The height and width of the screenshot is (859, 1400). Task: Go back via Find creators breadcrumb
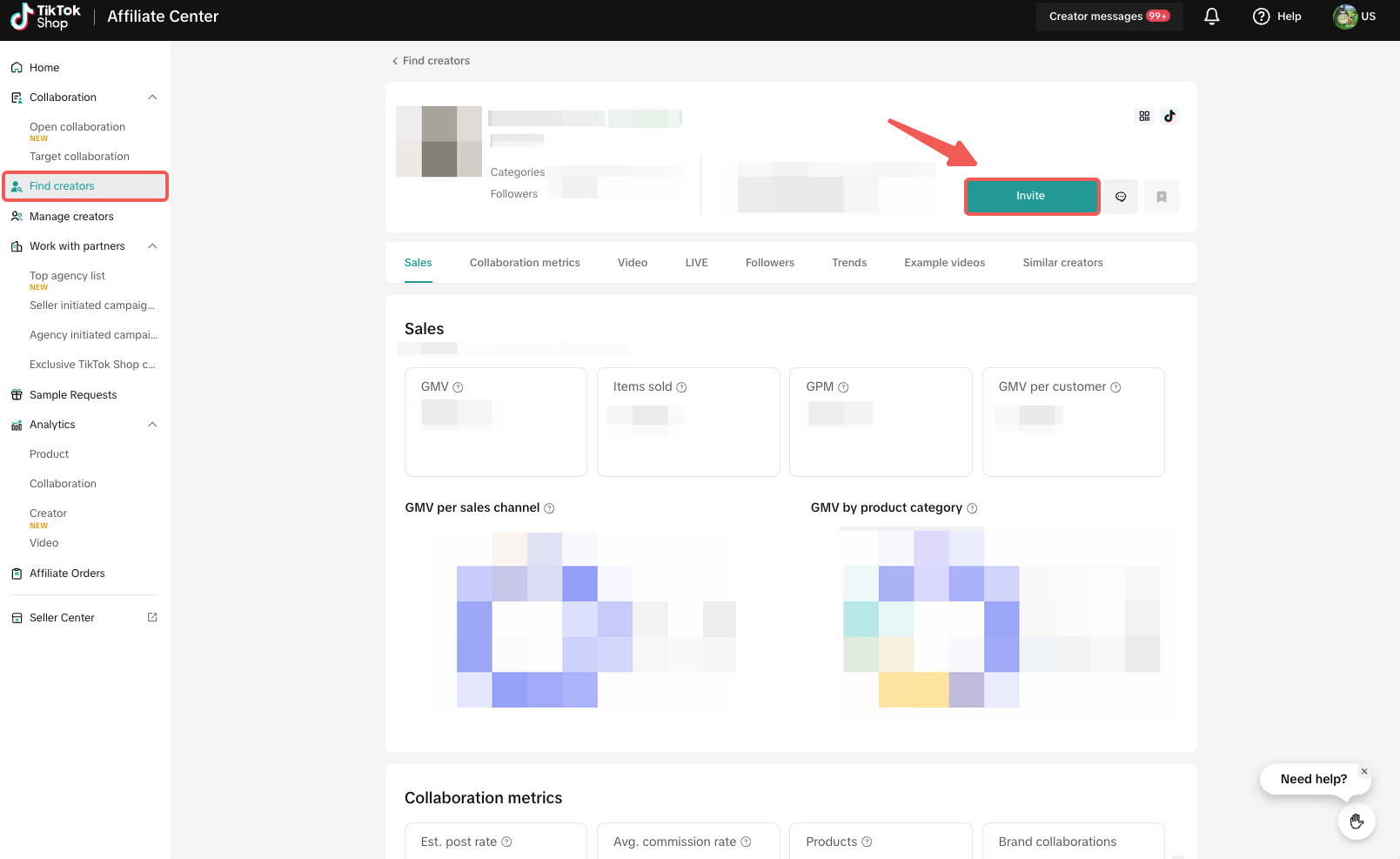(431, 61)
